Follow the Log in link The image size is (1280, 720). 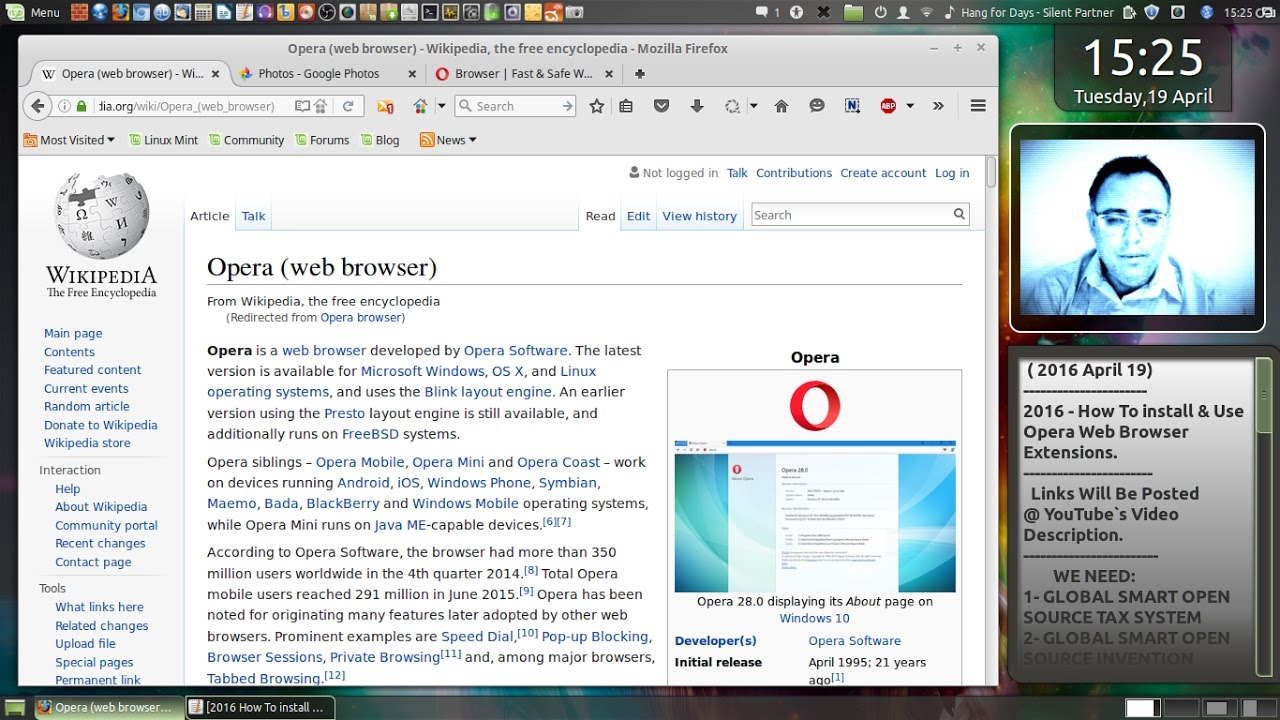[952, 173]
